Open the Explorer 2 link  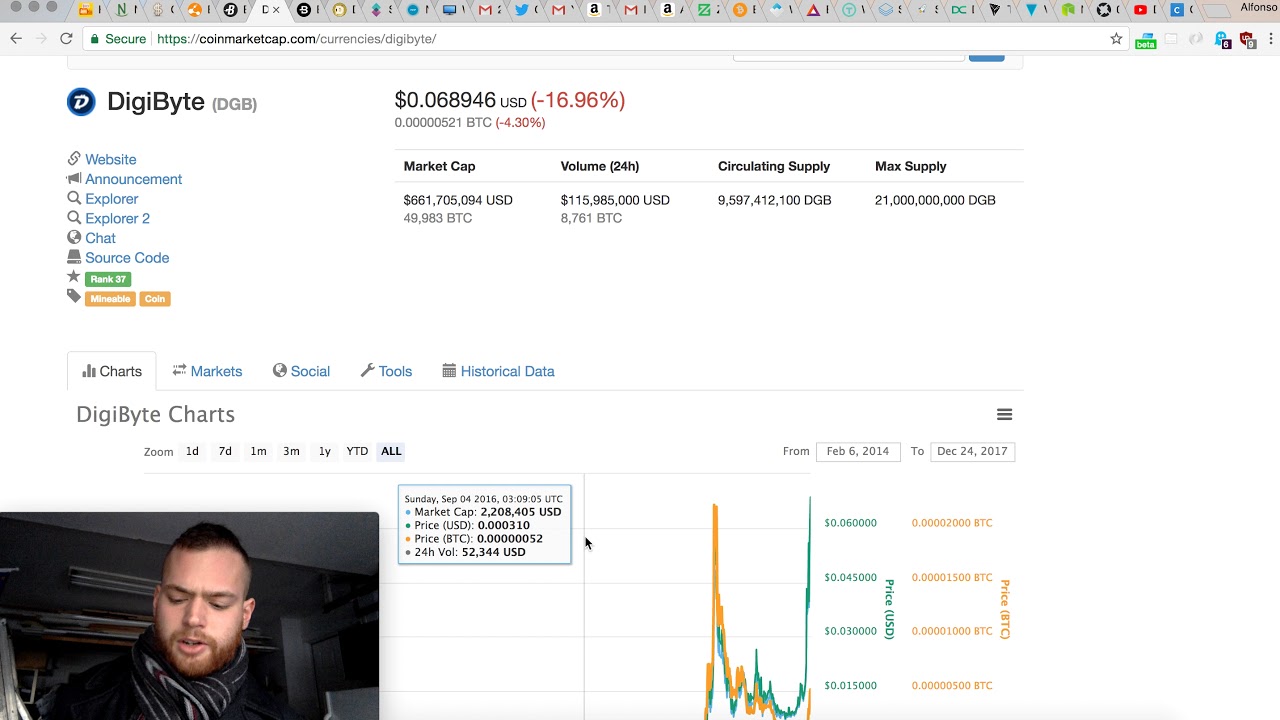117,218
